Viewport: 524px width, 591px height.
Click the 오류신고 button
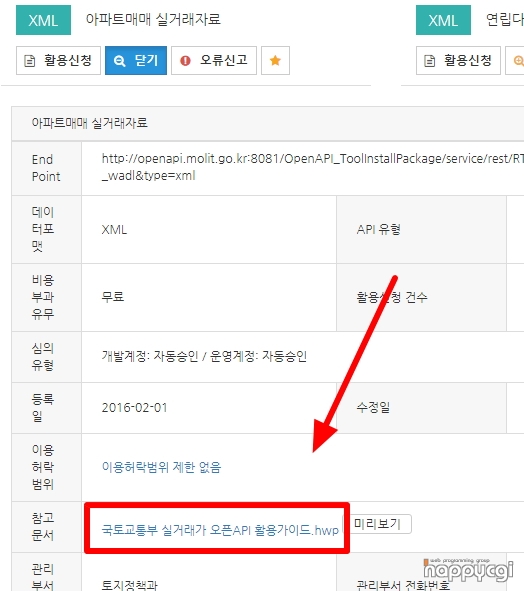pos(214,60)
